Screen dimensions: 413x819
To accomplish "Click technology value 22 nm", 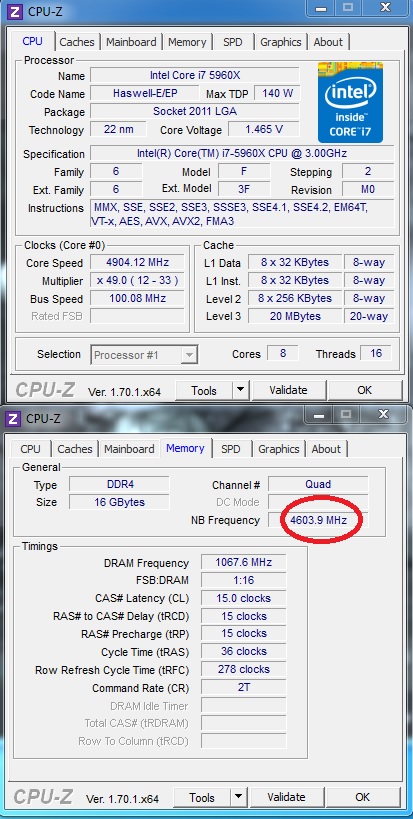I will tap(118, 129).
